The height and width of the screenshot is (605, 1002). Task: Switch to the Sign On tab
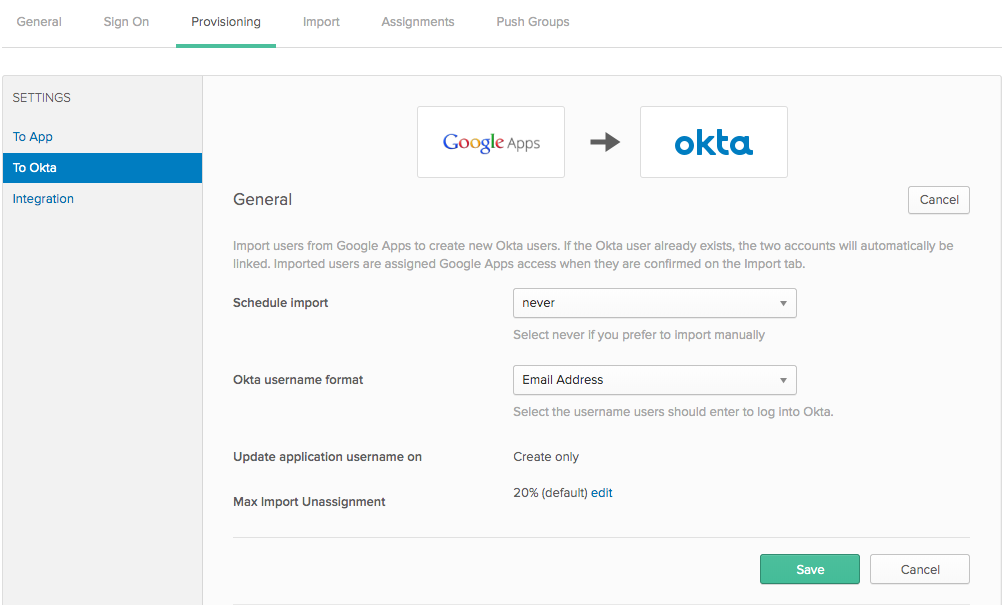tap(126, 22)
